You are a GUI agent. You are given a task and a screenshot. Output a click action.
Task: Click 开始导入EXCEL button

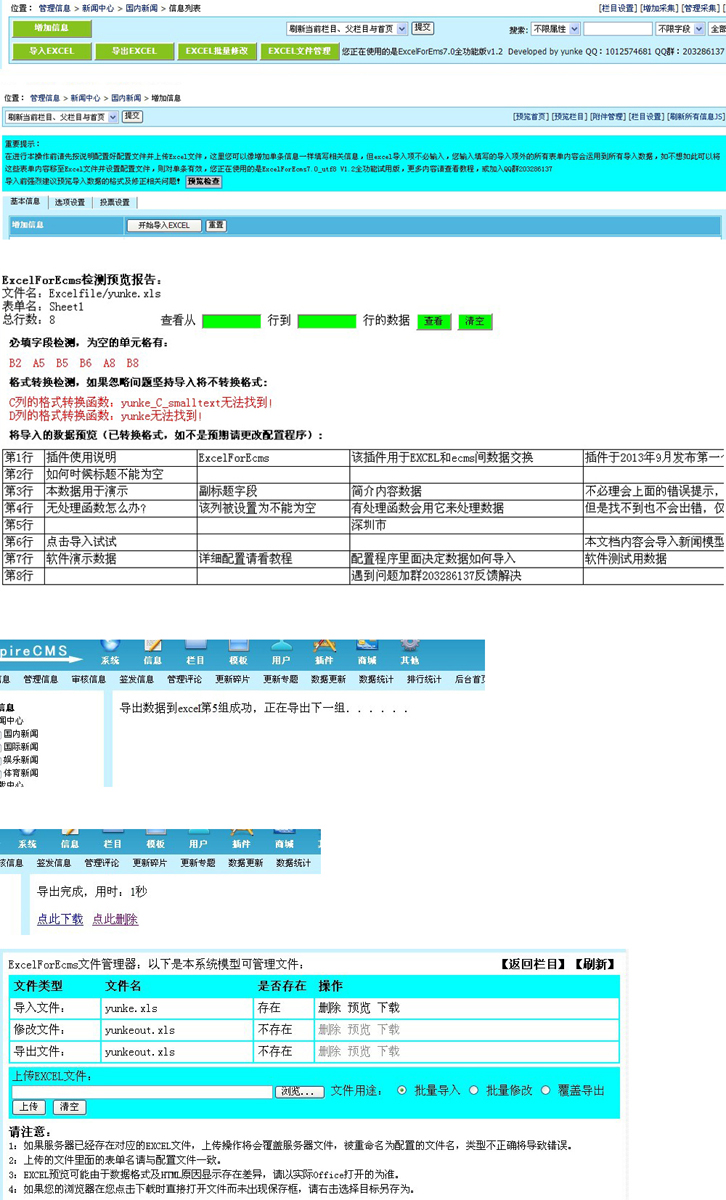click(164, 226)
